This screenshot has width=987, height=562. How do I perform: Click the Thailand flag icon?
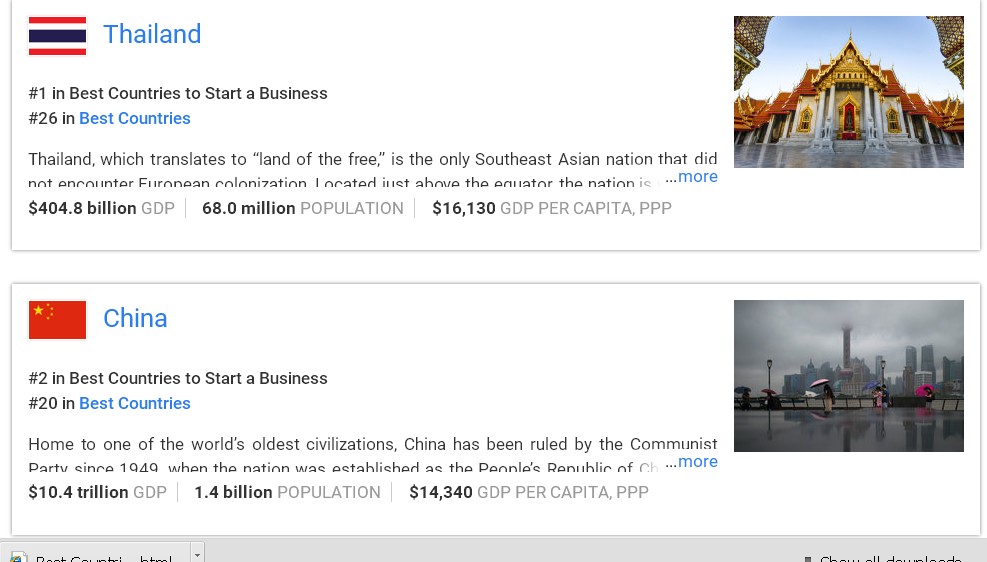pos(57,36)
